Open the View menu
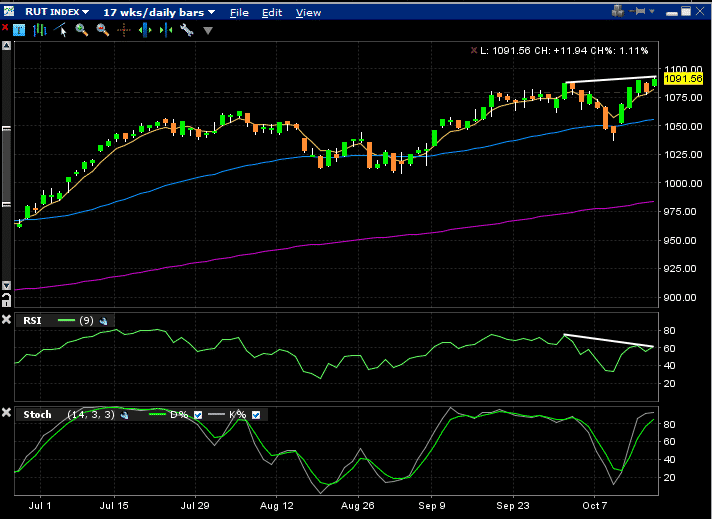 pos(308,13)
